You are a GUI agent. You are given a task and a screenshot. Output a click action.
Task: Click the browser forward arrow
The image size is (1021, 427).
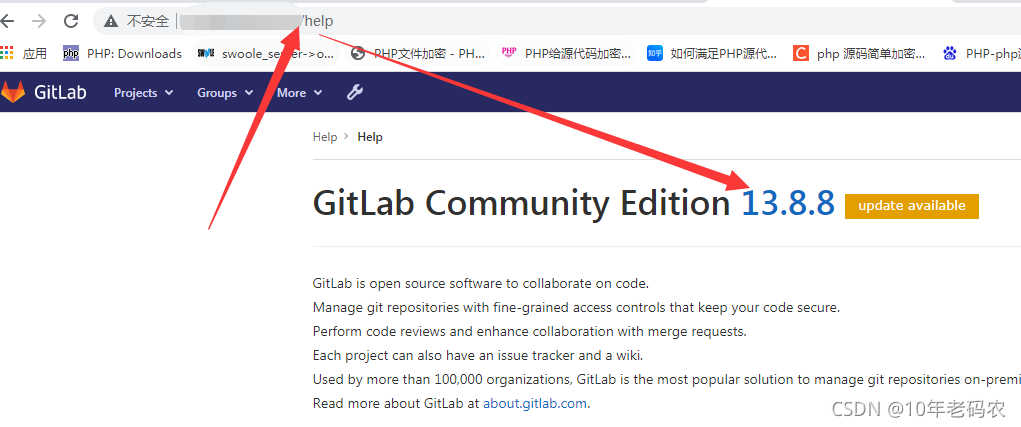39,21
